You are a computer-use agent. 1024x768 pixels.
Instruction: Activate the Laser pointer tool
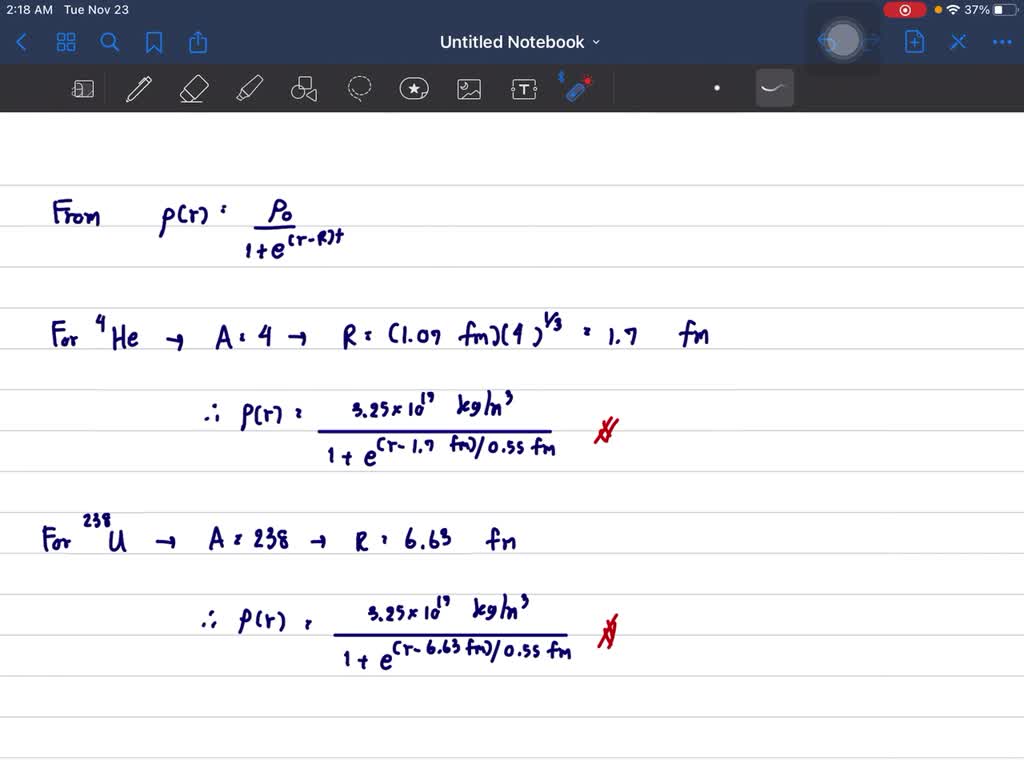578,88
